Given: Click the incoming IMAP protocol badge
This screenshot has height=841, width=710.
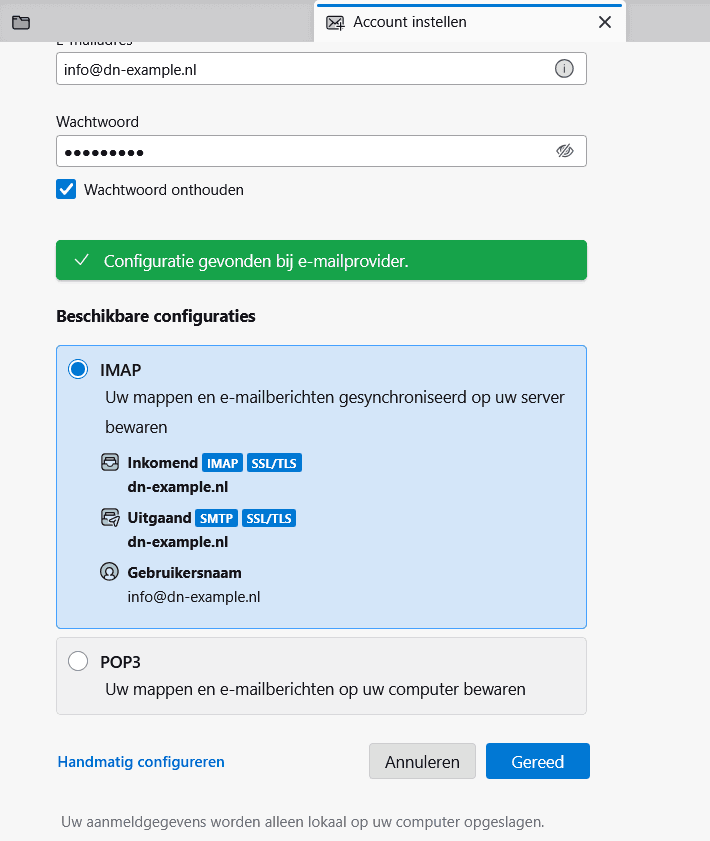Looking at the screenshot, I should (222, 463).
